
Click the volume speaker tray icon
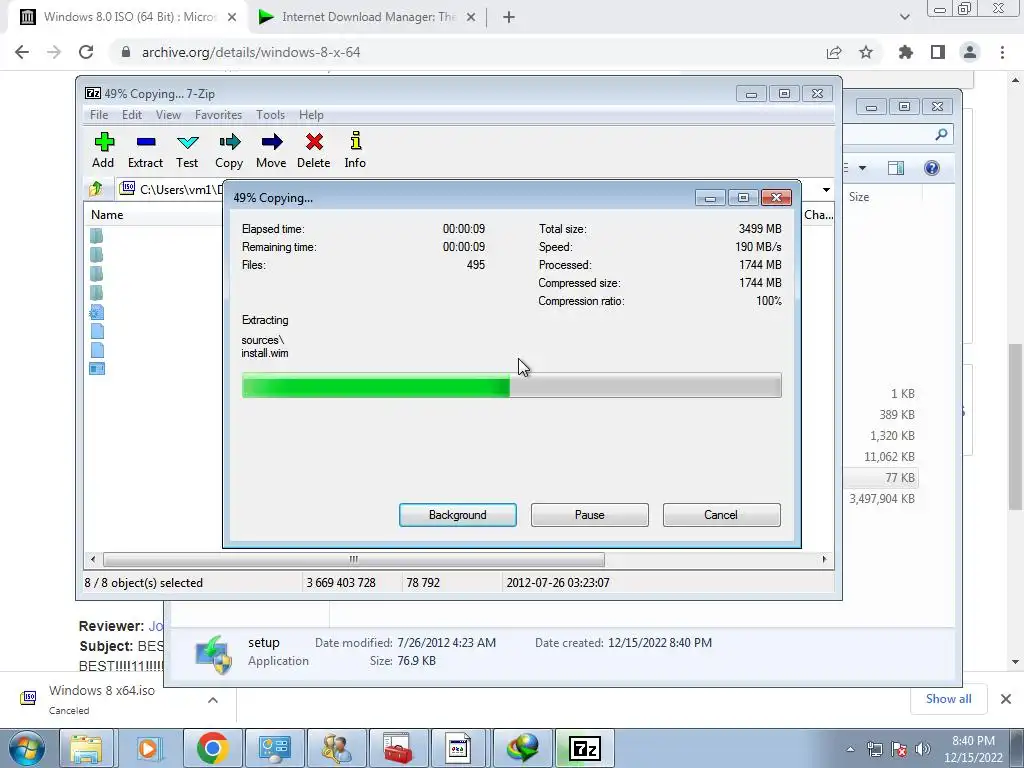(x=922, y=749)
